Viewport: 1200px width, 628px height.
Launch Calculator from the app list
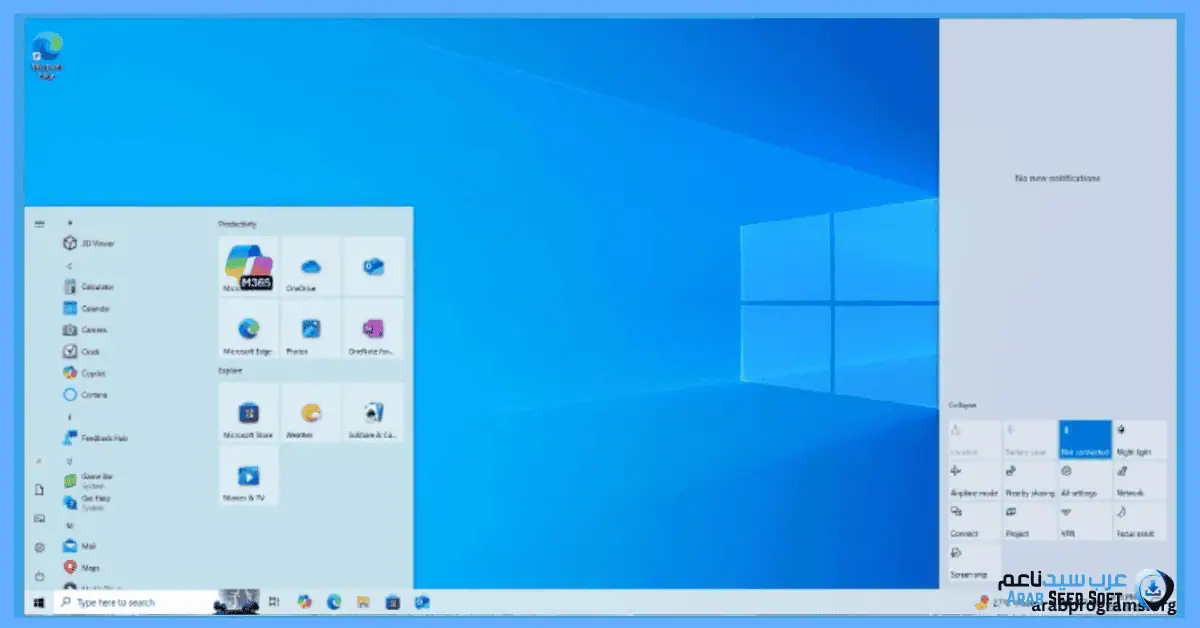click(97, 286)
